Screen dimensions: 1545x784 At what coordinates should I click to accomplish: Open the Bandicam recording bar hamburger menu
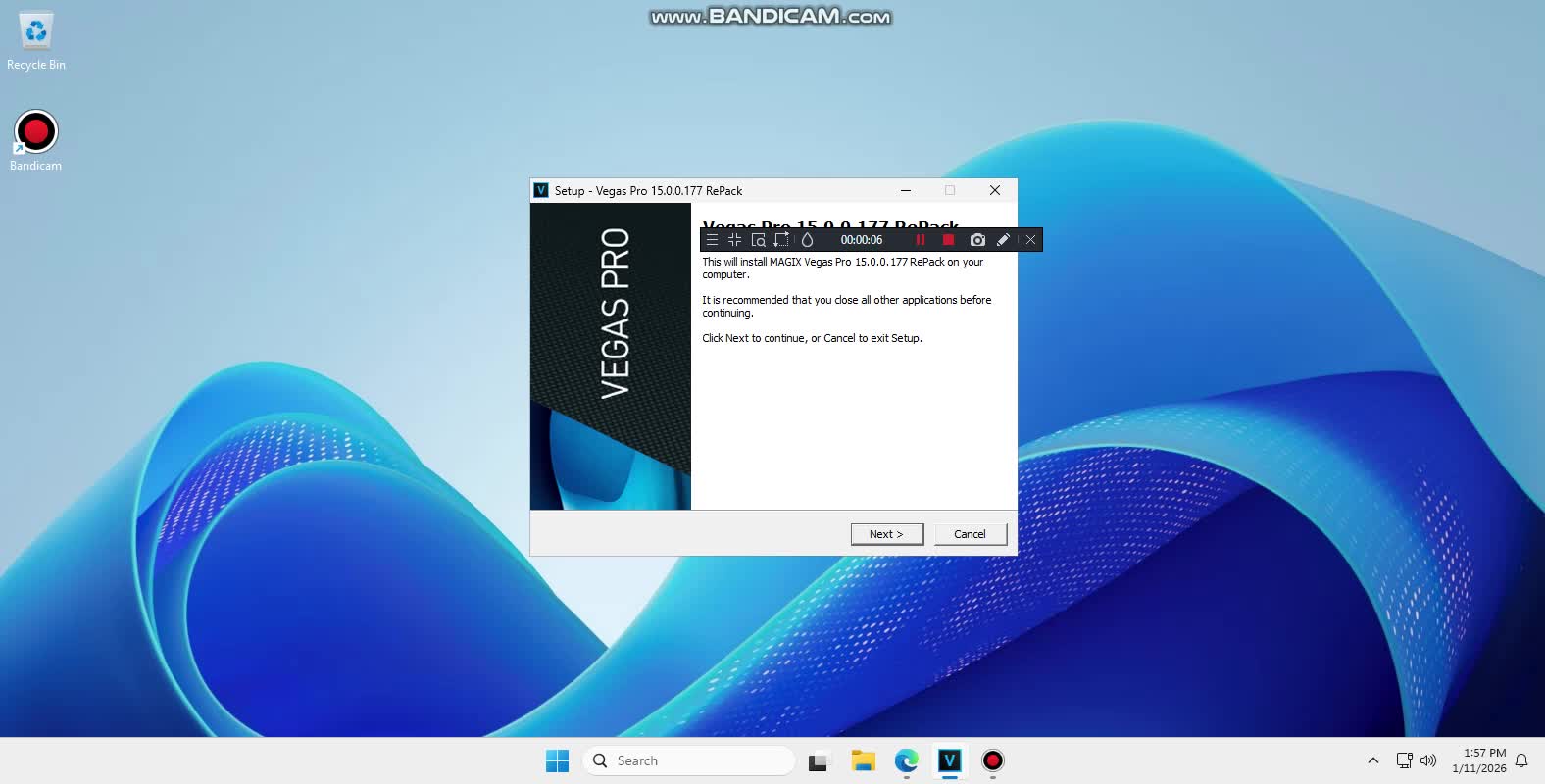point(712,240)
